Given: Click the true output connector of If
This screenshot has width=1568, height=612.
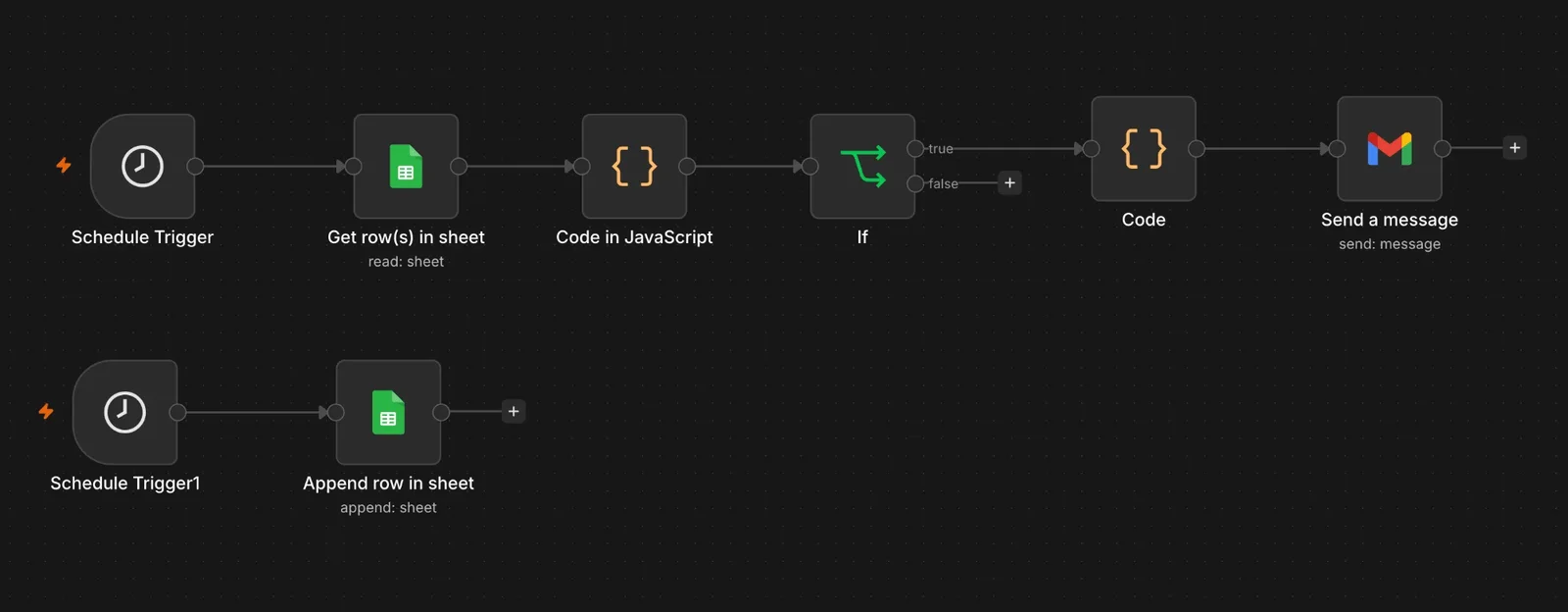Looking at the screenshot, I should click(x=915, y=148).
